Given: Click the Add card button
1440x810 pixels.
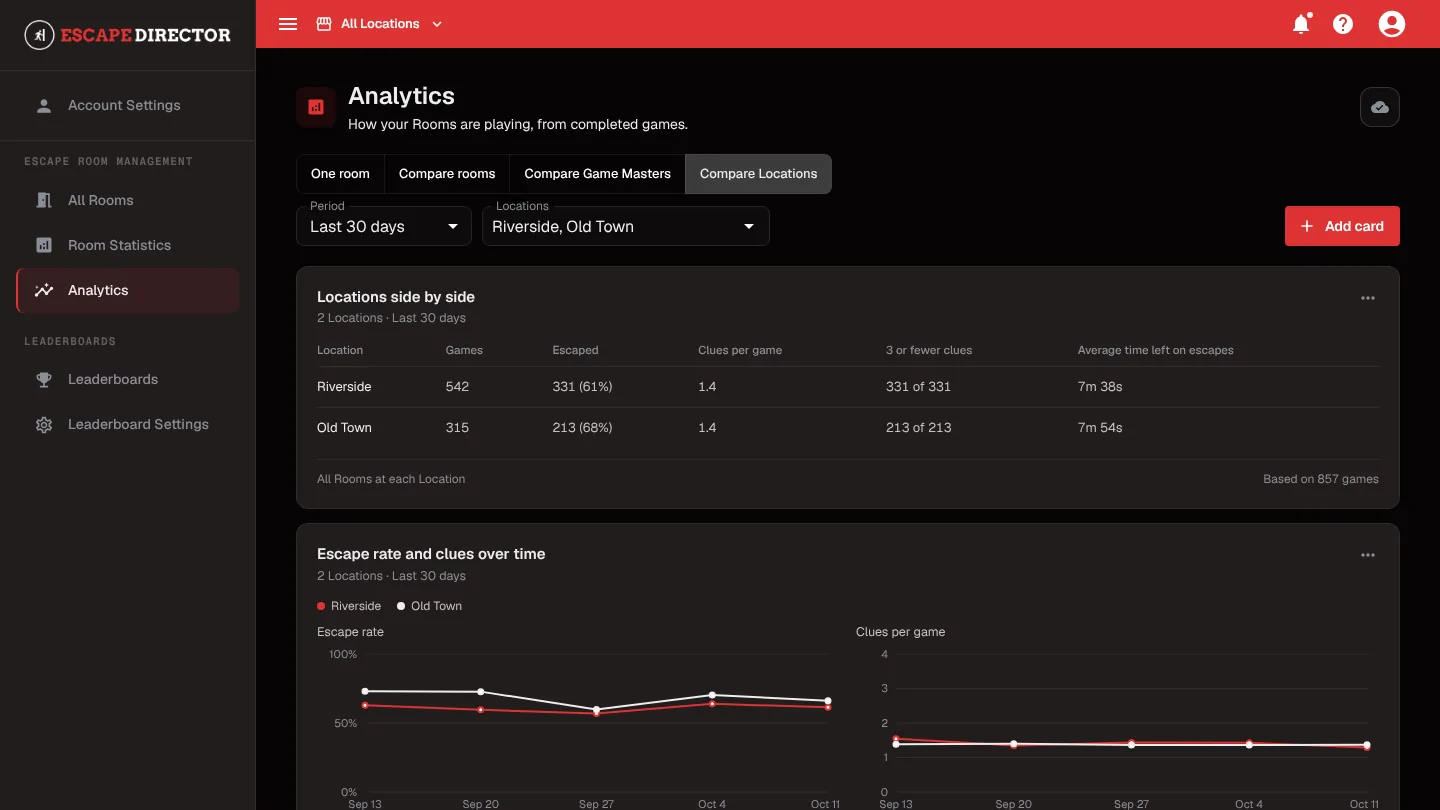Looking at the screenshot, I should click(x=1342, y=226).
